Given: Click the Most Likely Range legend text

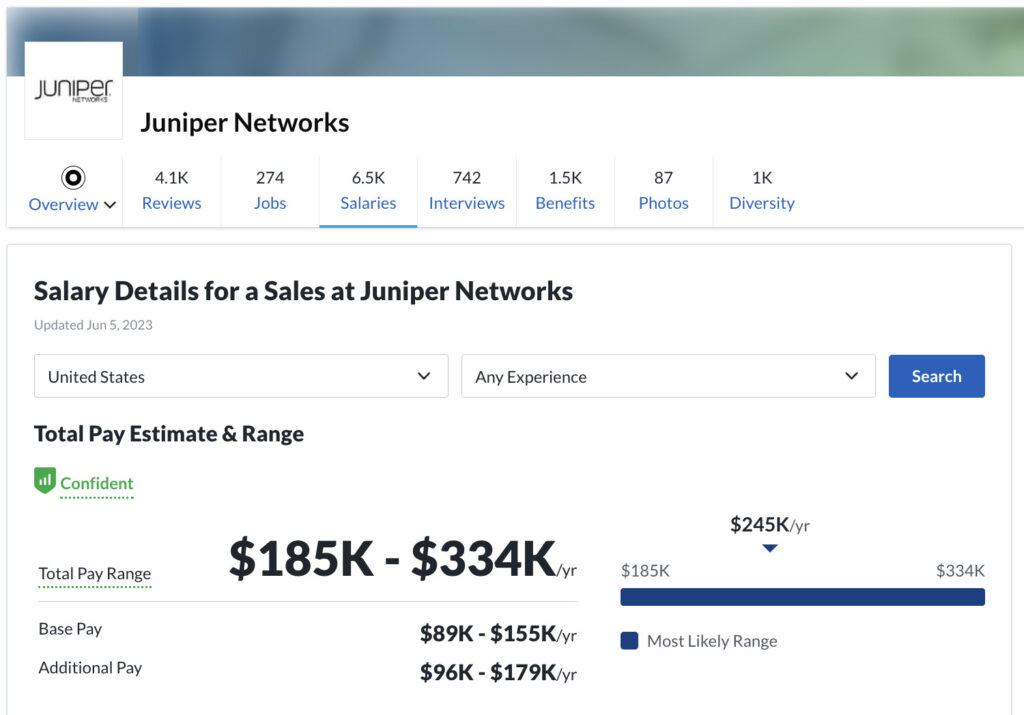Looking at the screenshot, I should tap(712, 641).
